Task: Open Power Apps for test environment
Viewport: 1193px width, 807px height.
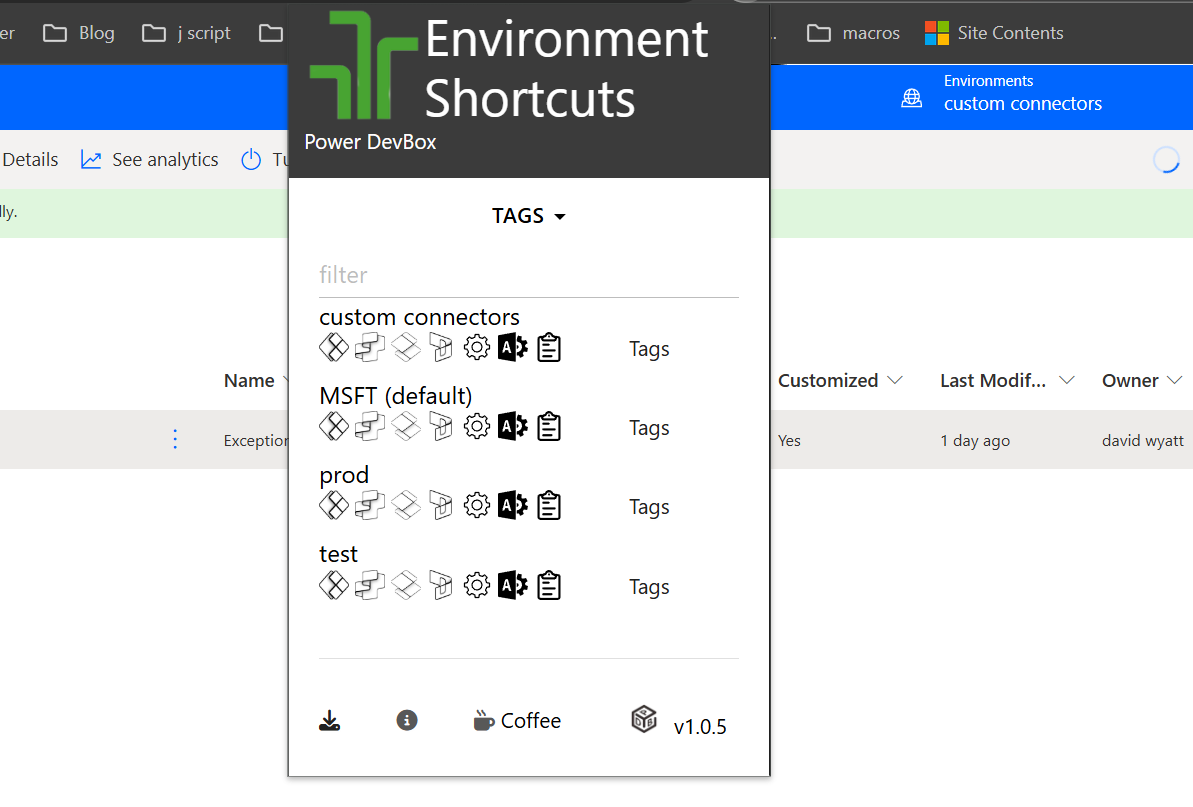Action: (x=333, y=586)
